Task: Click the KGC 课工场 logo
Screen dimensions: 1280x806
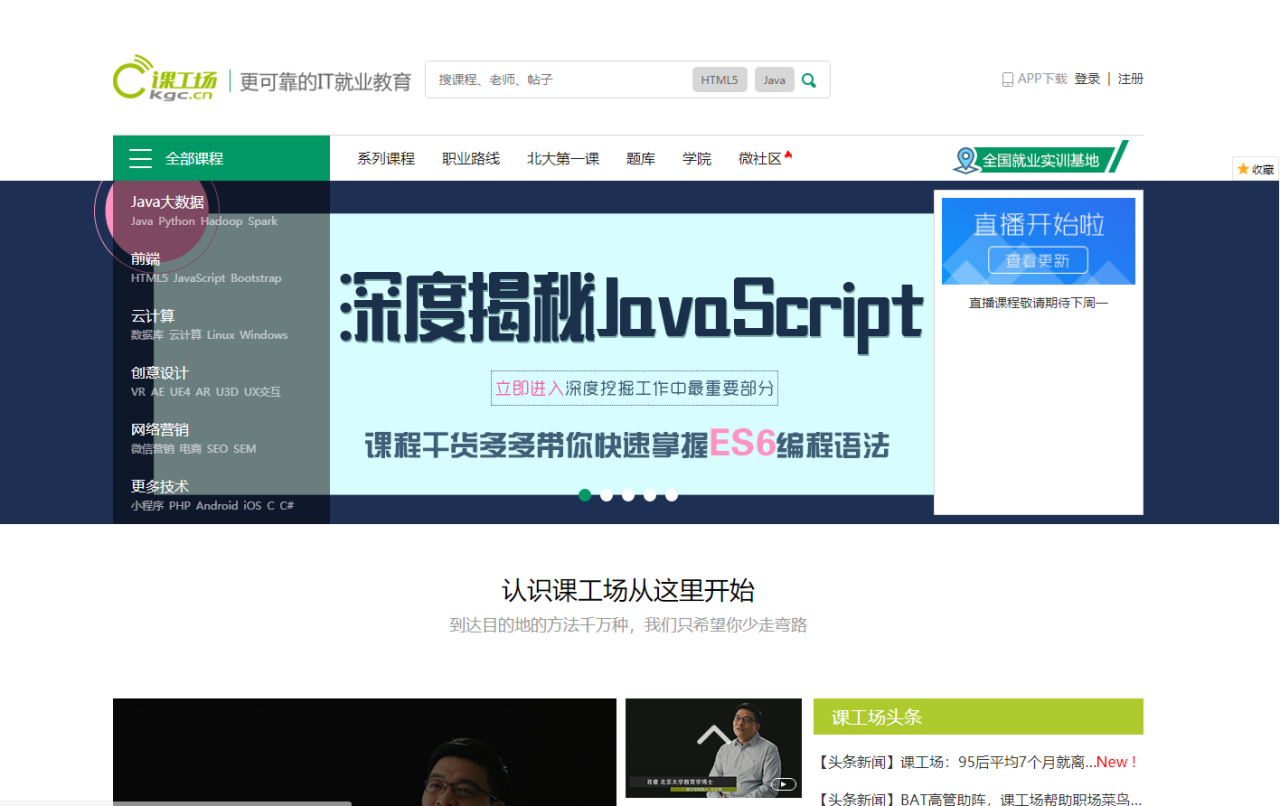Action: 165,78
